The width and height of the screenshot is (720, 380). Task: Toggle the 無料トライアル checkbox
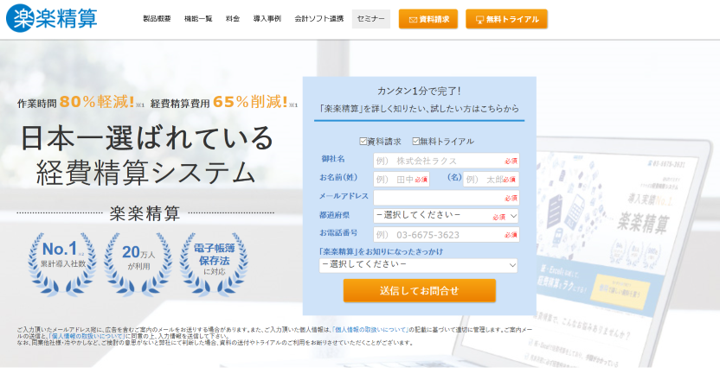coord(416,141)
